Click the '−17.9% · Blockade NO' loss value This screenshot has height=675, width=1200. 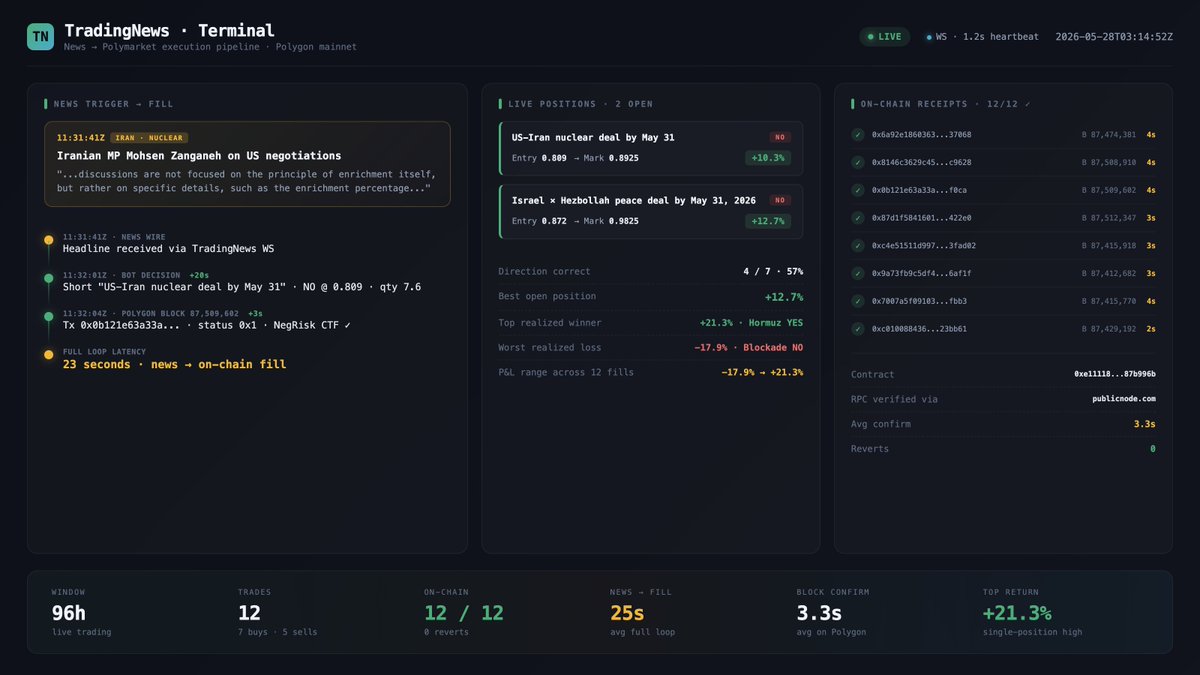(748, 347)
